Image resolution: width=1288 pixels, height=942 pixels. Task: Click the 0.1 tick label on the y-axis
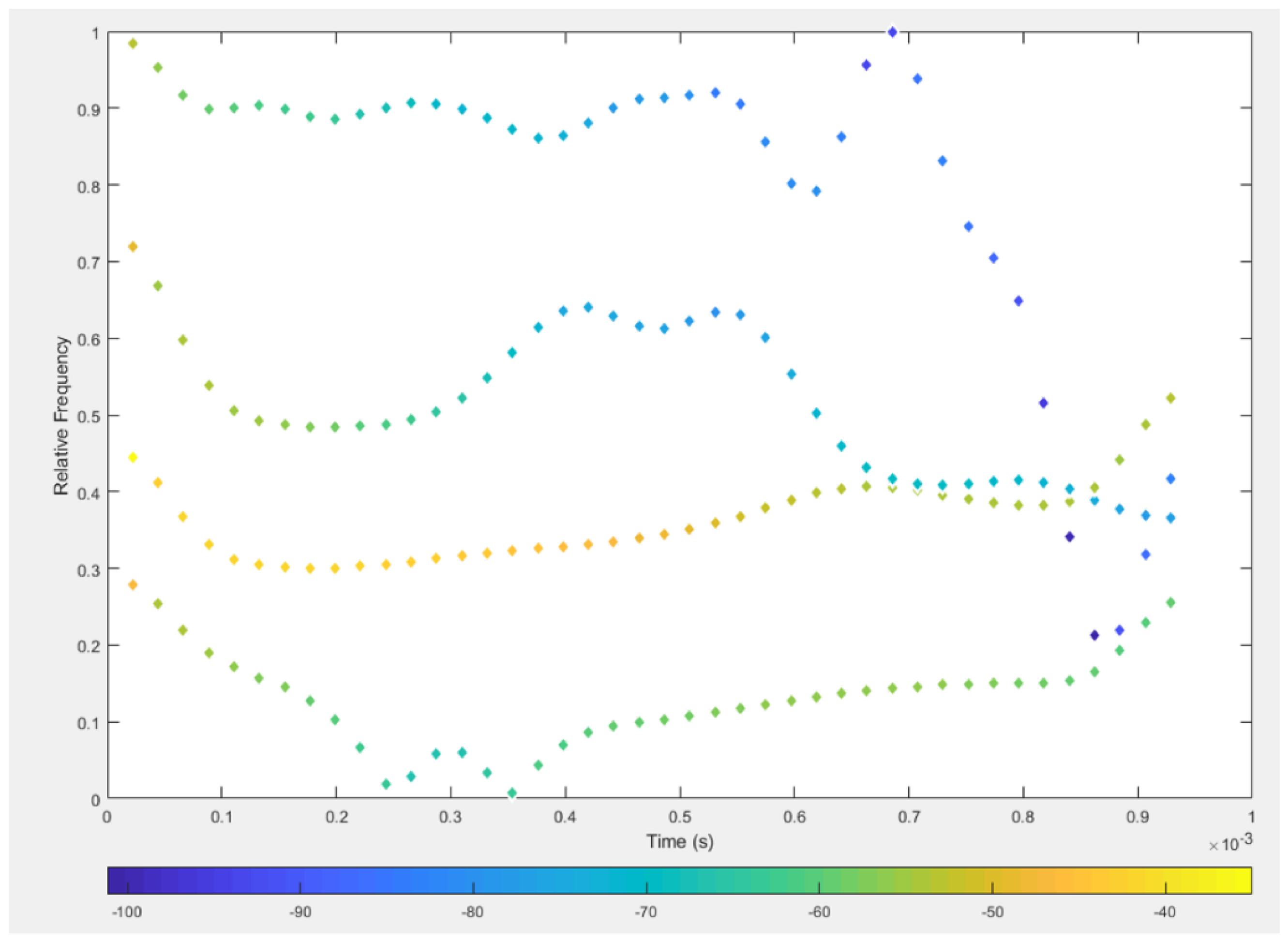tap(89, 723)
